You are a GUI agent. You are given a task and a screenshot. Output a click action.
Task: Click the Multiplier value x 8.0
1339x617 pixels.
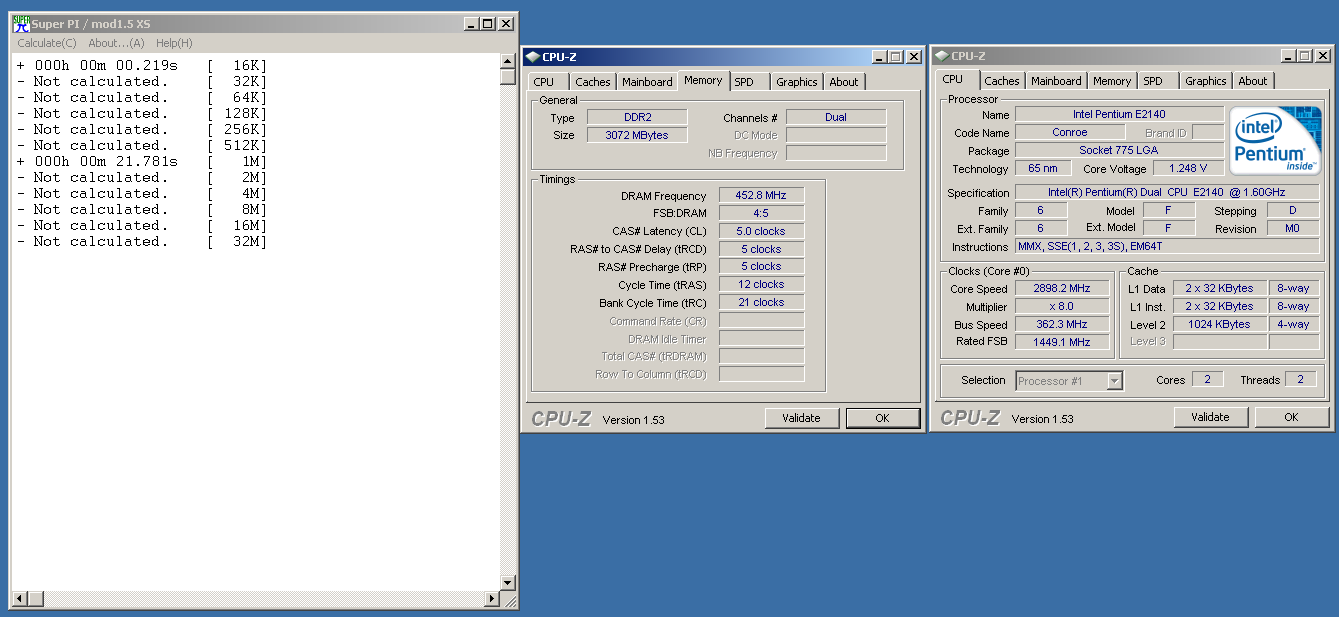point(1061,306)
